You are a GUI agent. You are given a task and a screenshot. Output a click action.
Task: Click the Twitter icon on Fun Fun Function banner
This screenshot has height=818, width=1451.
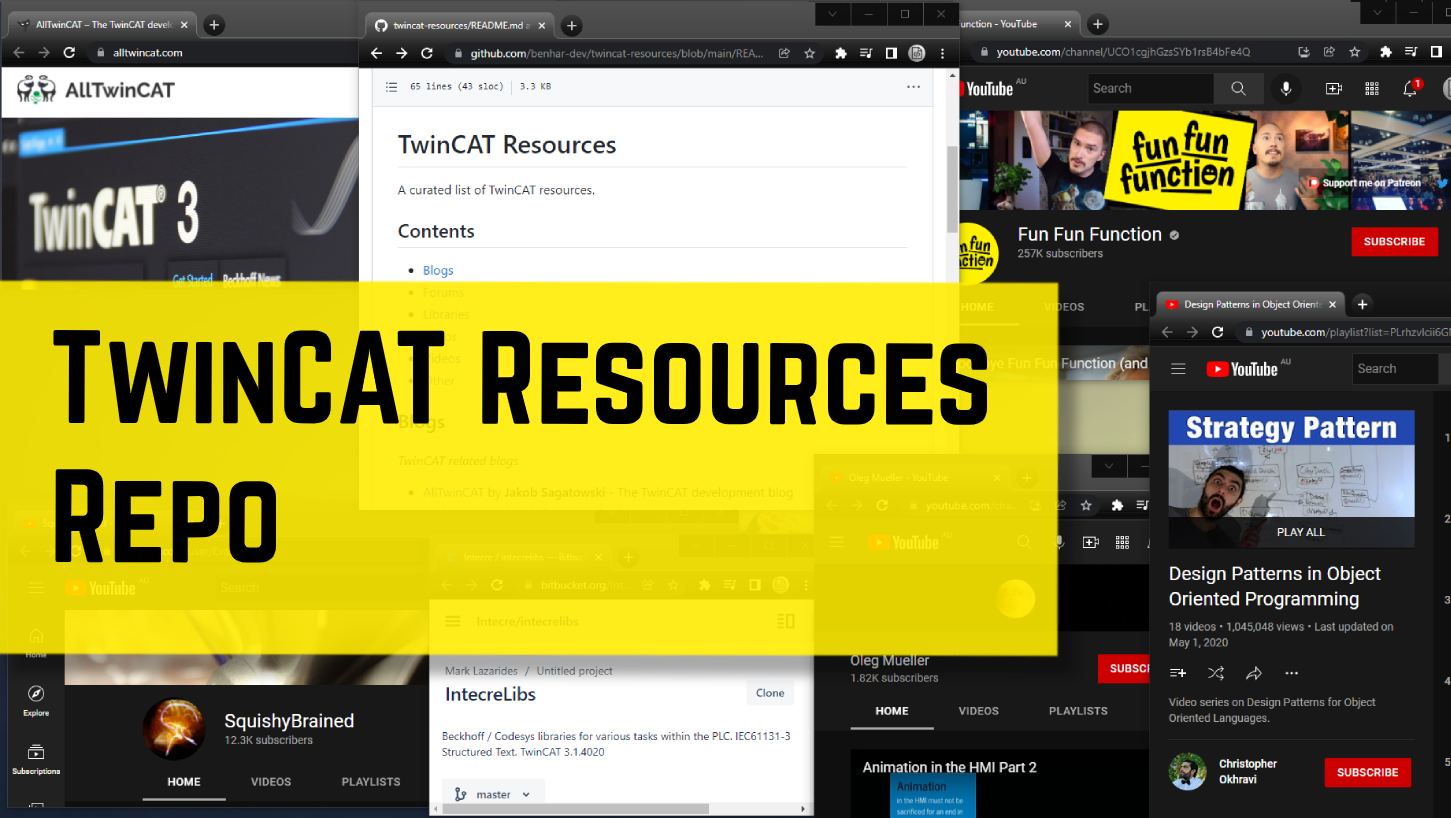(x=1440, y=183)
